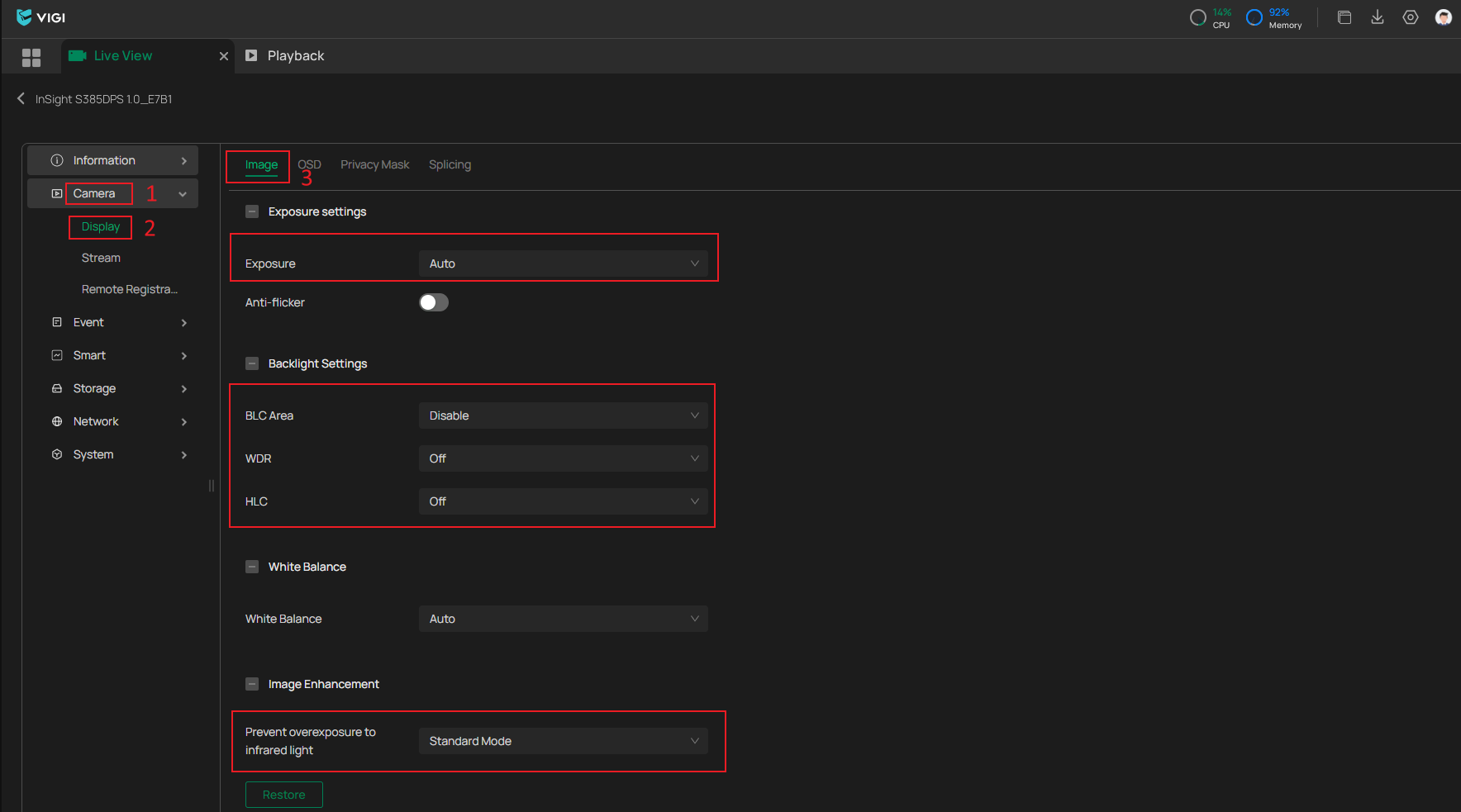Open the HLC dropdown

click(x=564, y=501)
